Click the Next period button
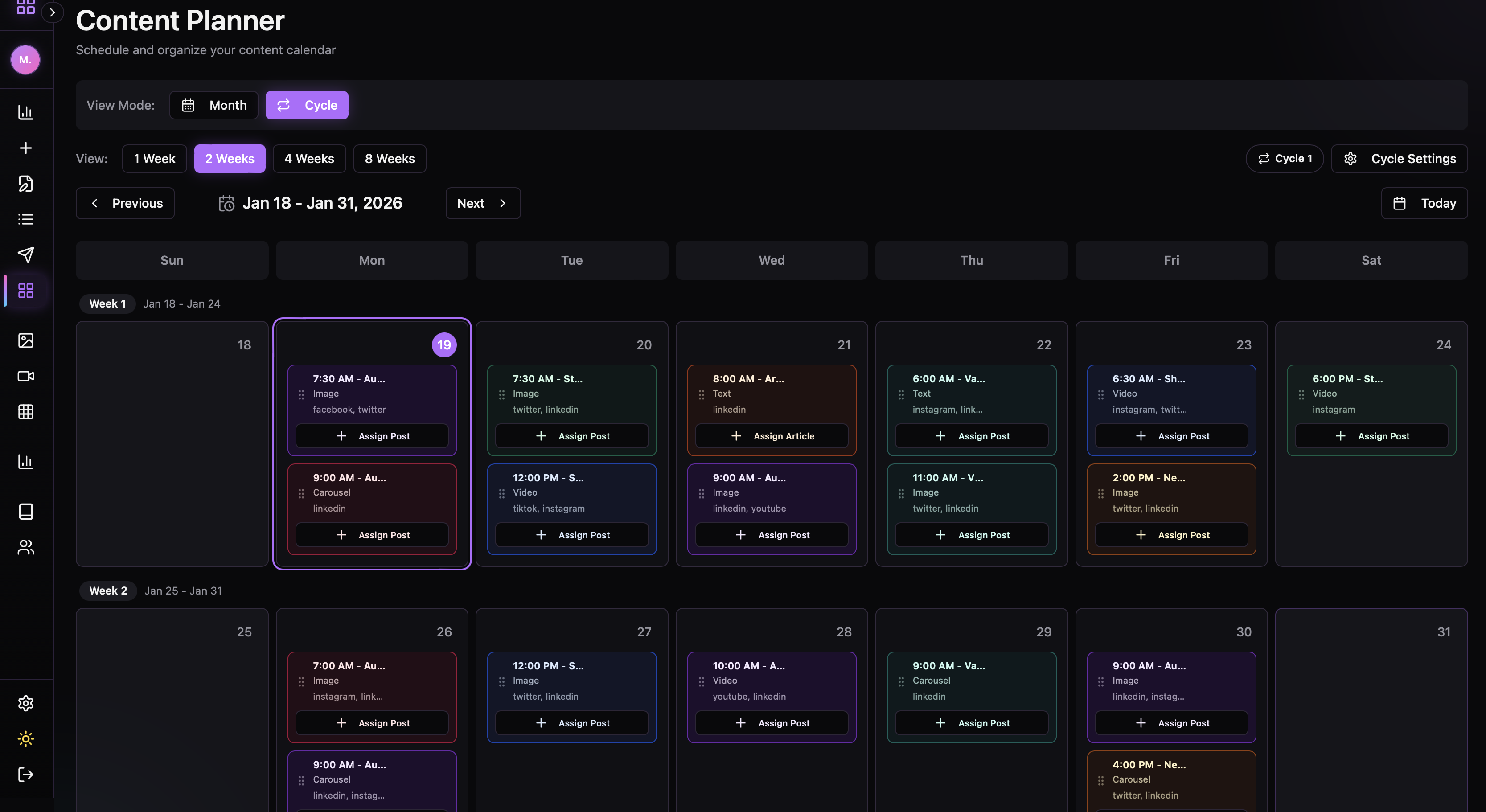The height and width of the screenshot is (812, 1486). point(482,203)
